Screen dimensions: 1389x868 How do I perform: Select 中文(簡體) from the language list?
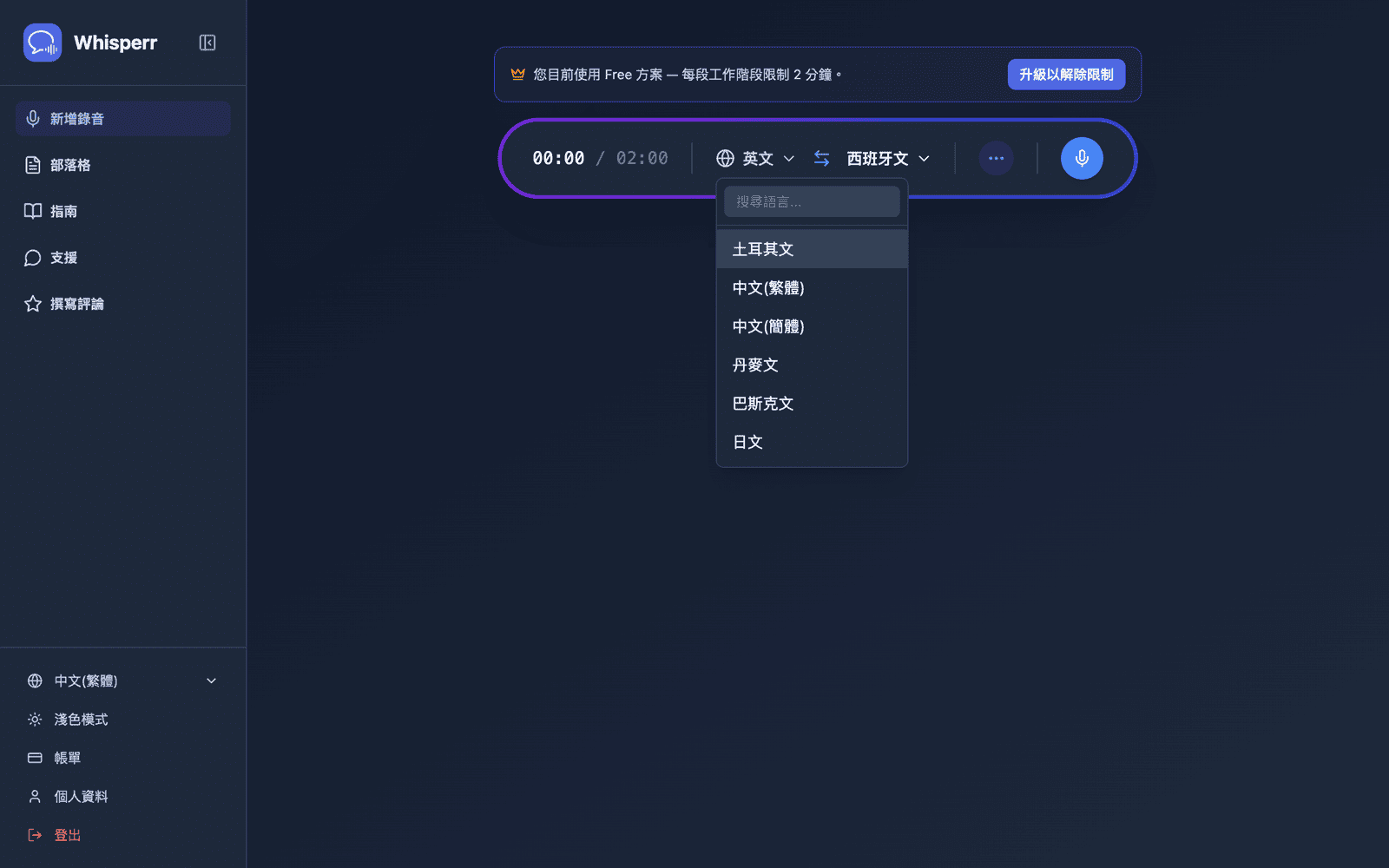(812, 326)
